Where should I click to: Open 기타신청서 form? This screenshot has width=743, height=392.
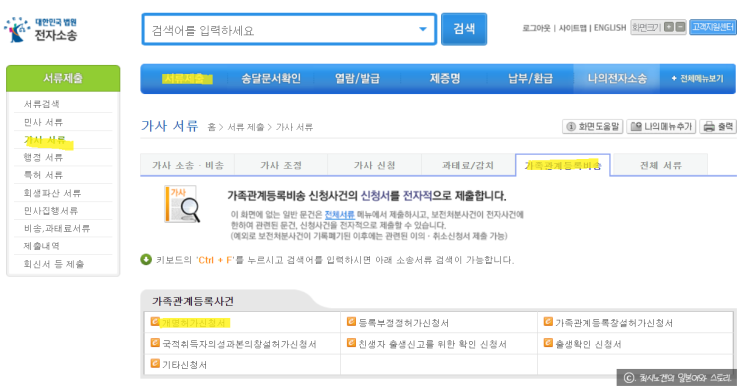[x=184, y=365]
